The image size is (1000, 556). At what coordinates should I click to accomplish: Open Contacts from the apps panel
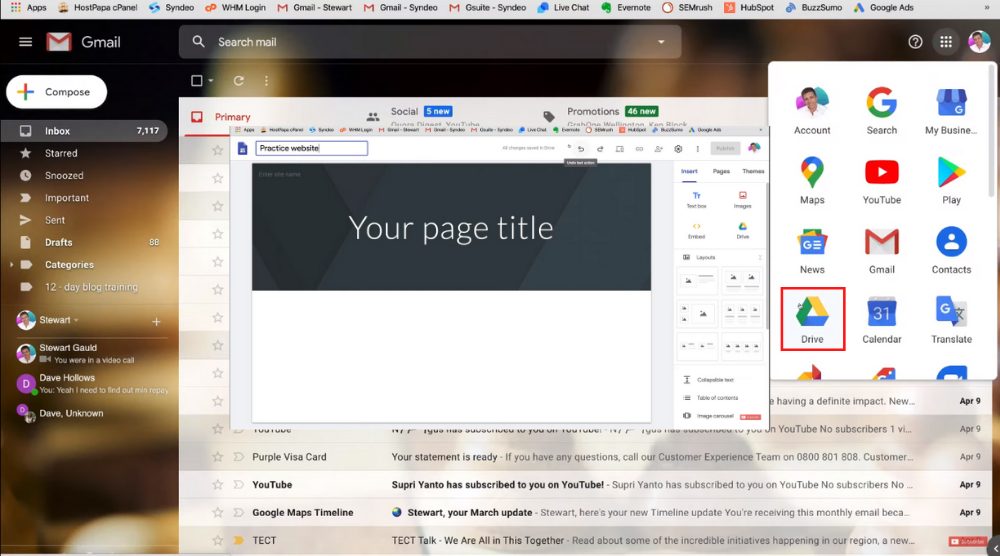point(951,250)
